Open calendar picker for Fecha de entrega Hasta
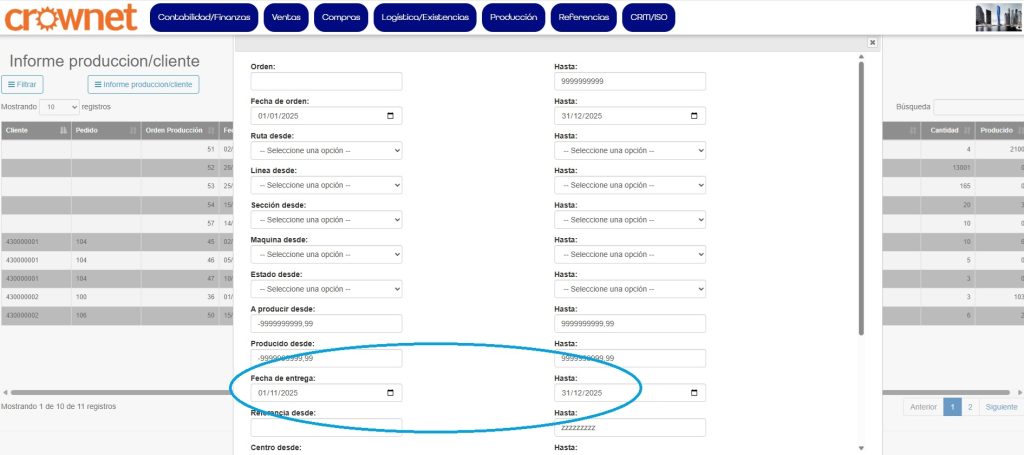The height and width of the screenshot is (455, 1024). coord(694,392)
